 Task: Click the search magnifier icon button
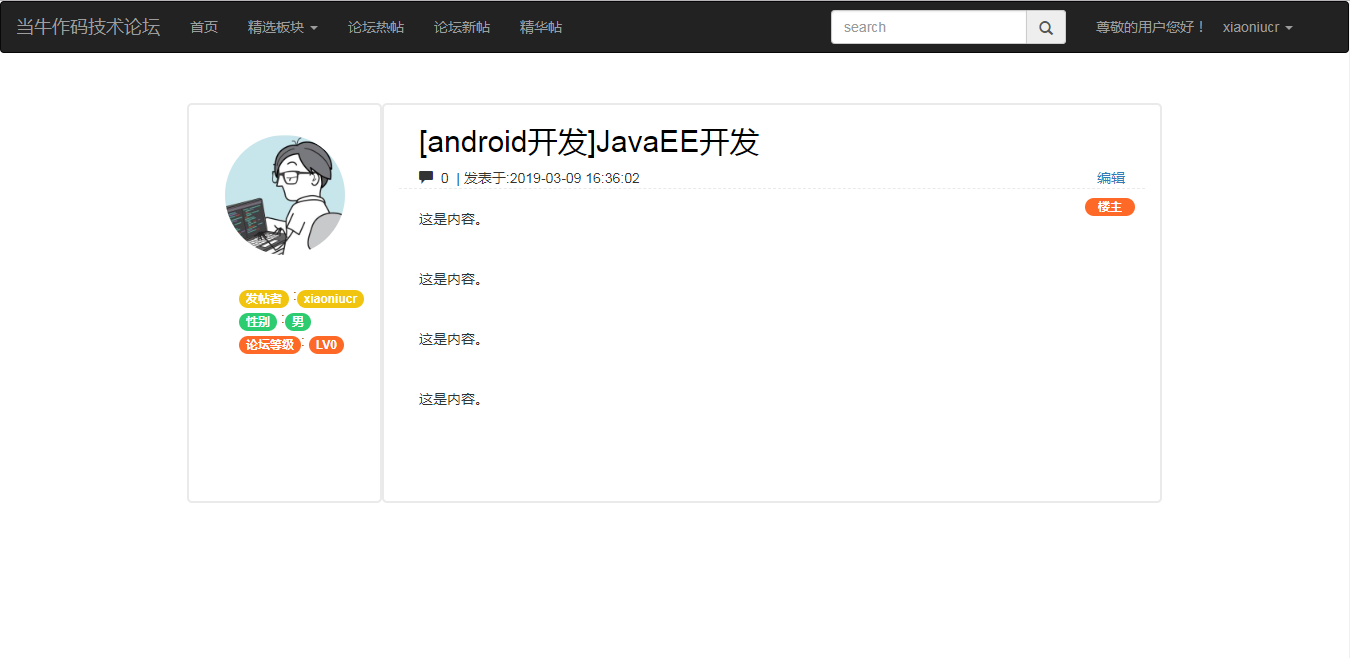(x=1046, y=27)
